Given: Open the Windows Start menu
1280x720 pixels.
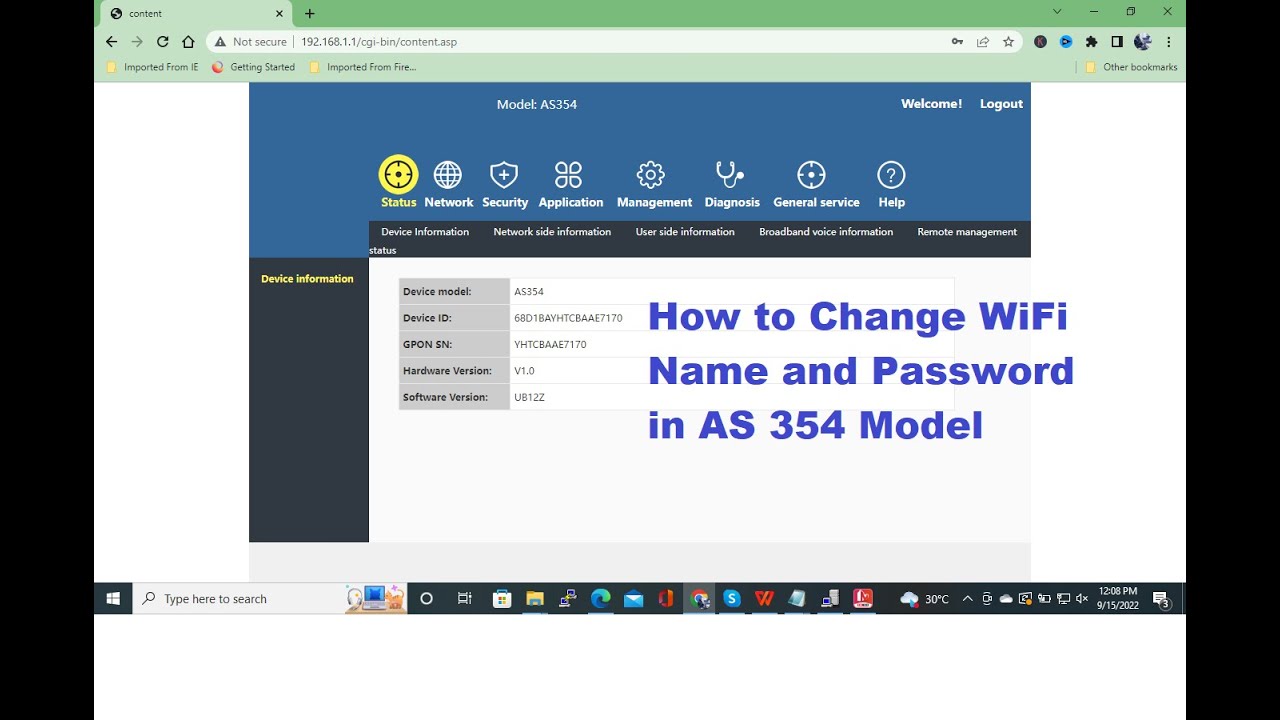Looking at the screenshot, I should pos(113,598).
